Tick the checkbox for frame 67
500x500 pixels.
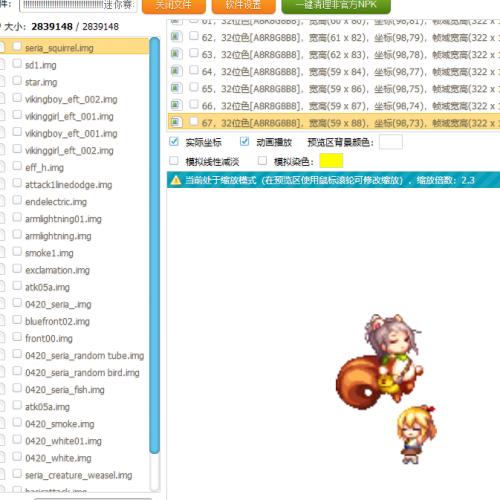[x=194, y=121]
